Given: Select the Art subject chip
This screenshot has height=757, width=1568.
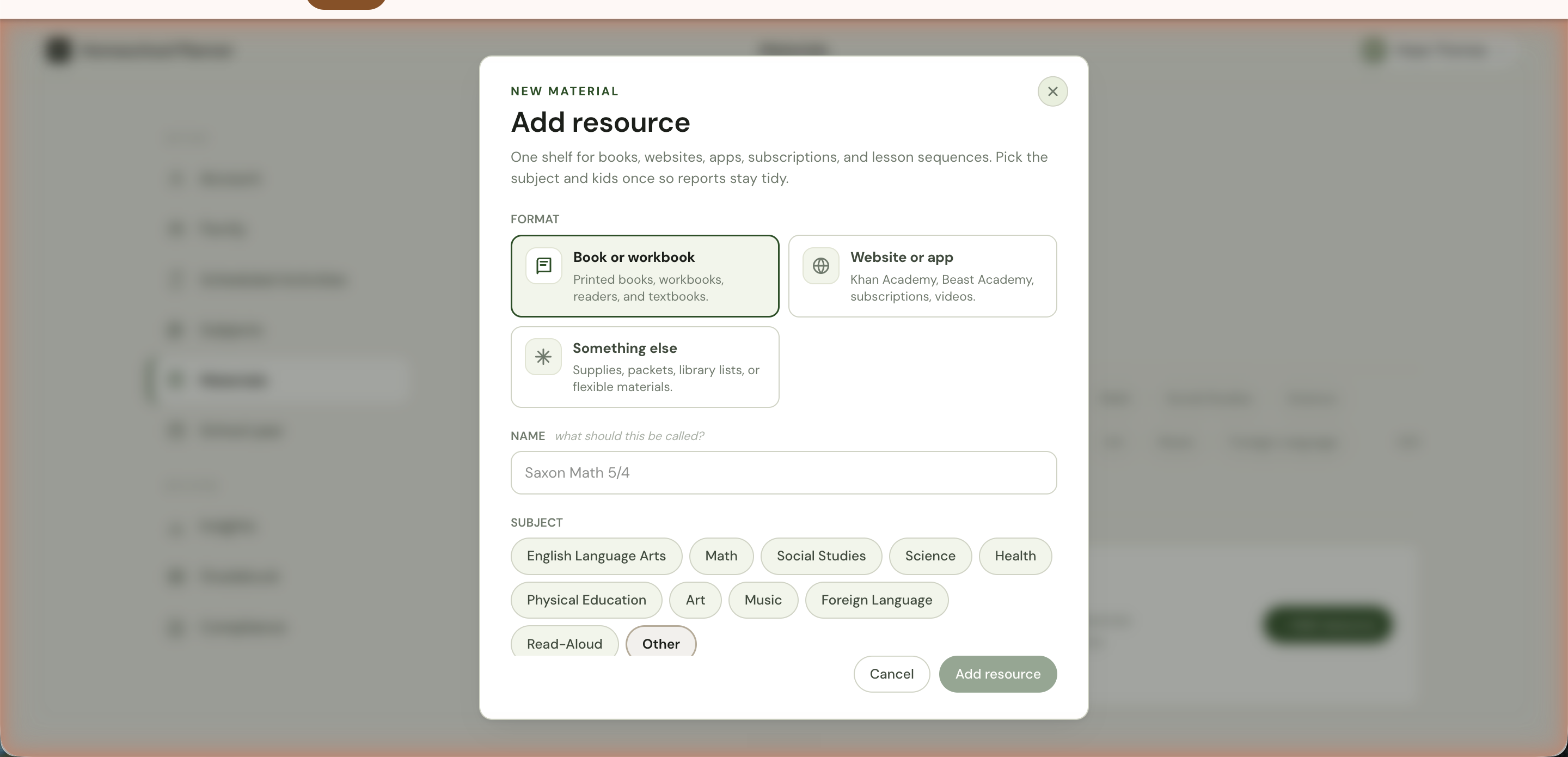Looking at the screenshot, I should point(695,600).
